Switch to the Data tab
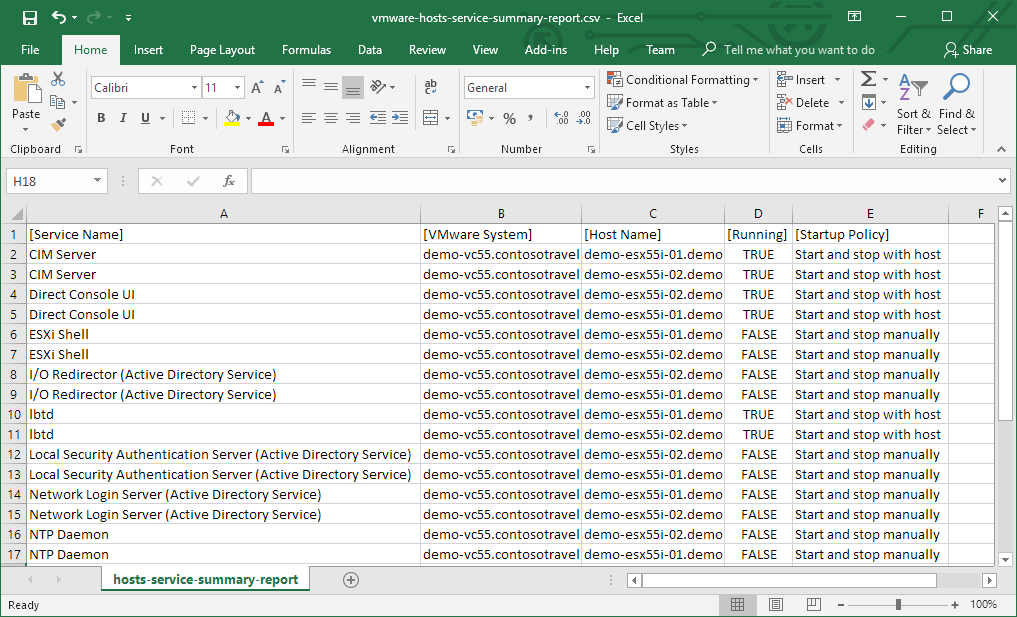The image size is (1017, 617). (370, 50)
